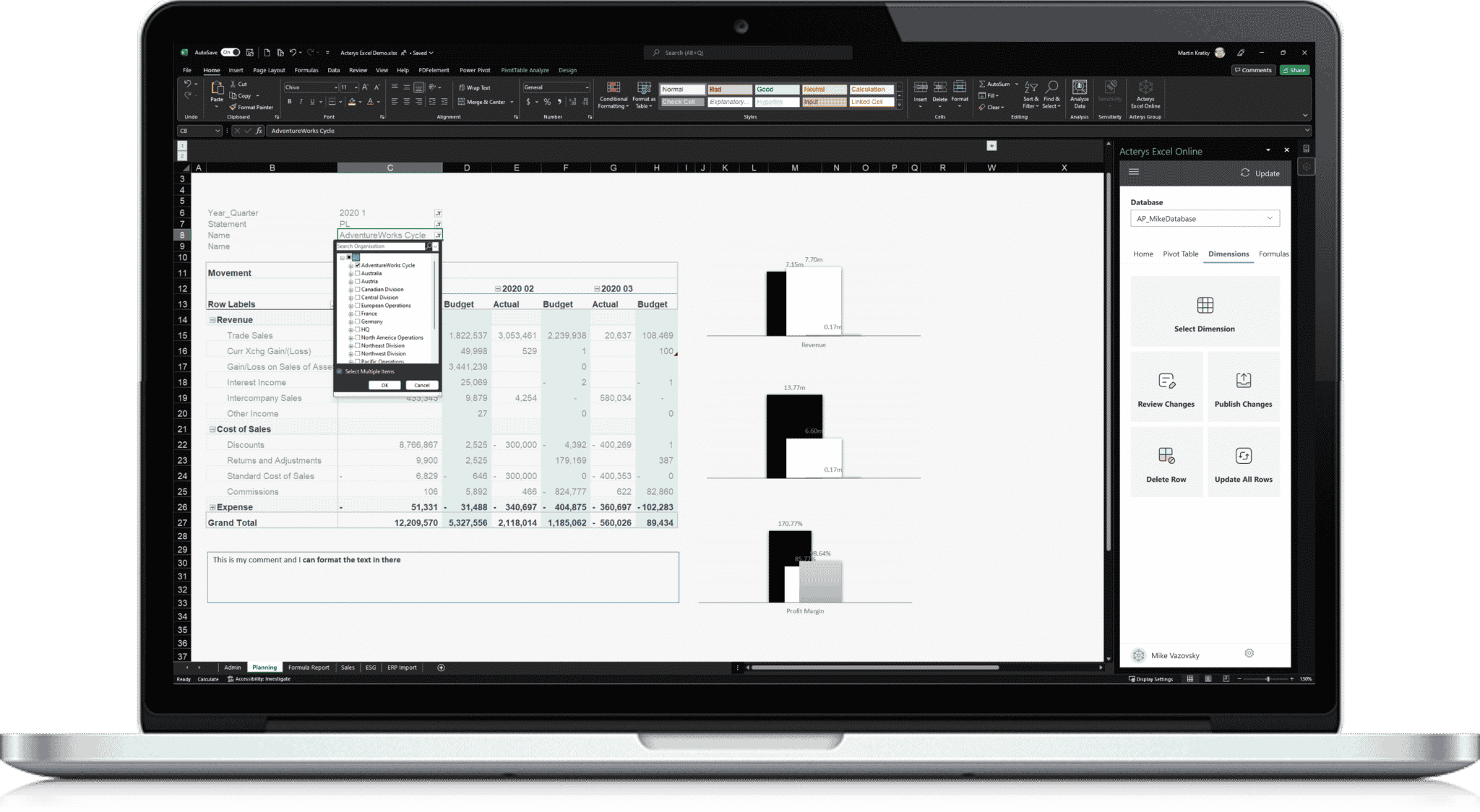Click Cancel in the filter popup

click(x=422, y=385)
